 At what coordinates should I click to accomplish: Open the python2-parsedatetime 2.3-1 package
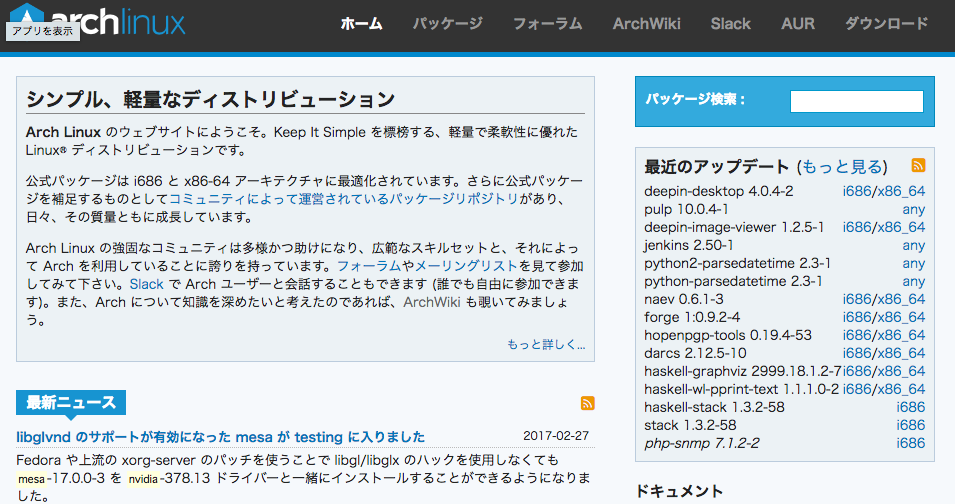(738, 264)
